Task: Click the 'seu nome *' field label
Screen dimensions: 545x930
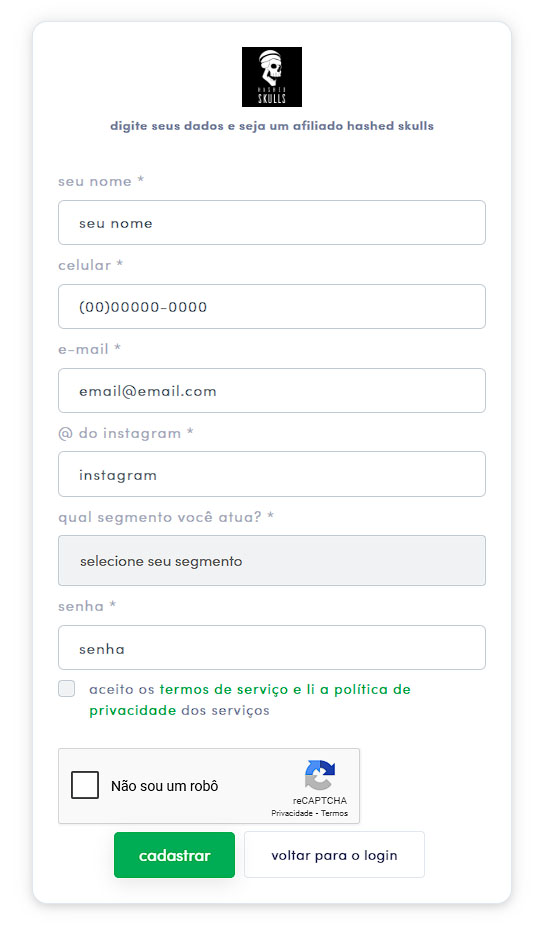Action: [x=101, y=181]
